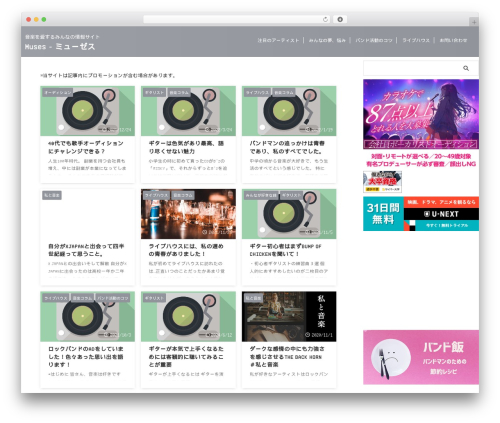The height and width of the screenshot is (423, 500).
Task: Open the ロックバンドのADをしていました article title
Action: click(x=86, y=357)
